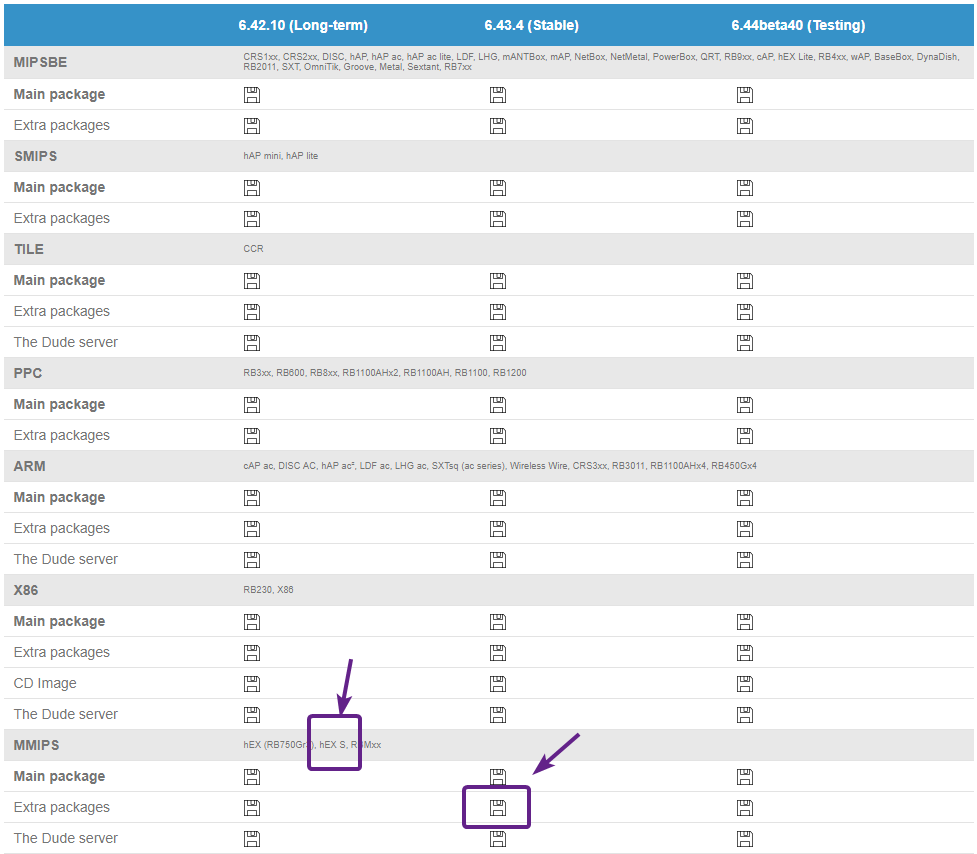This screenshot has width=977, height=854.
Task: Download X86 Dude server 6.44beta40 Testing
Action: click(x=745, y=714)
